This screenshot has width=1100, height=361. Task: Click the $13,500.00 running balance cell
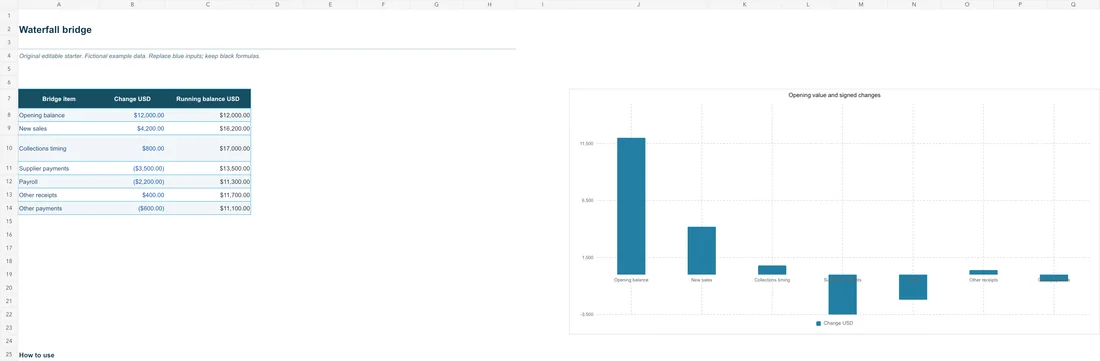(x=208, y=169)
